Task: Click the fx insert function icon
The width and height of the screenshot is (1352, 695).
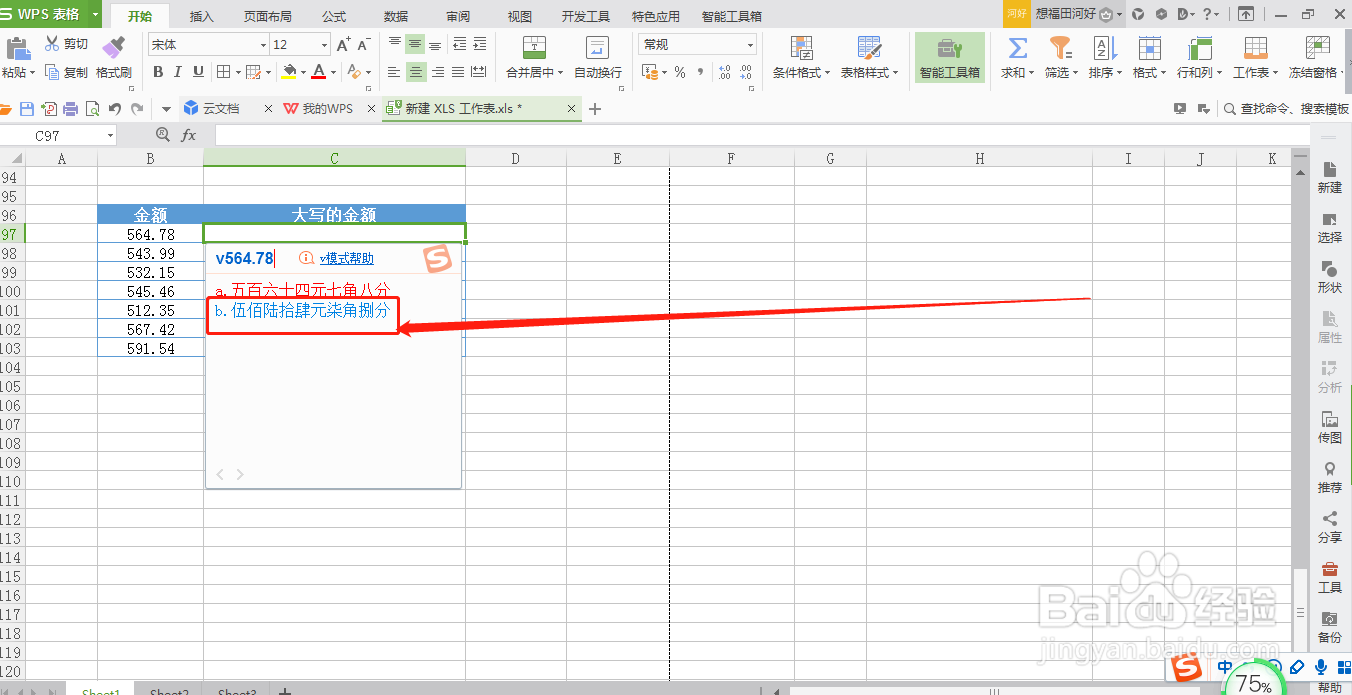Action: pyautogui.click(x=189, y=135)
